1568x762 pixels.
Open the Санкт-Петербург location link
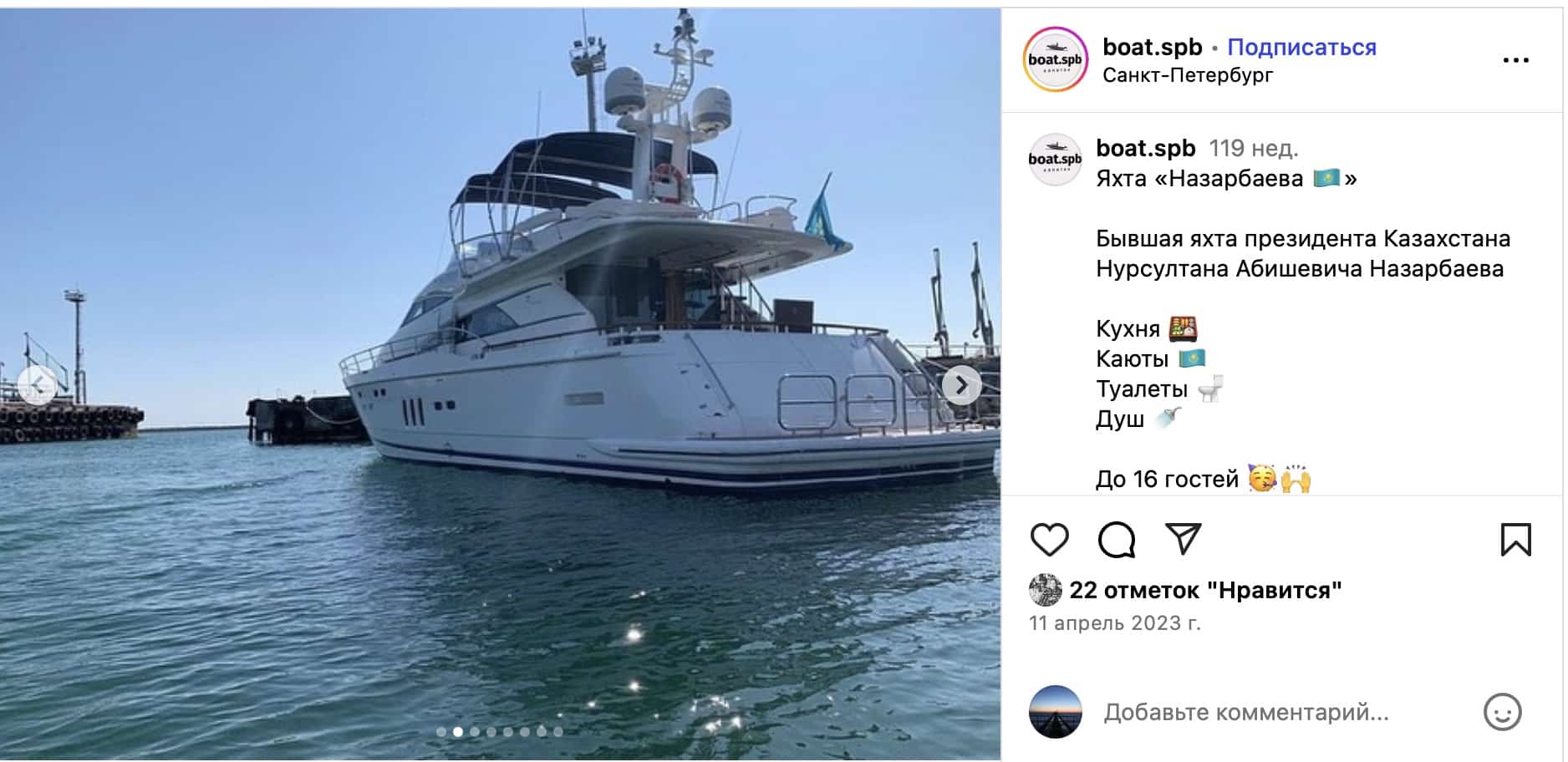point(1187,75)
